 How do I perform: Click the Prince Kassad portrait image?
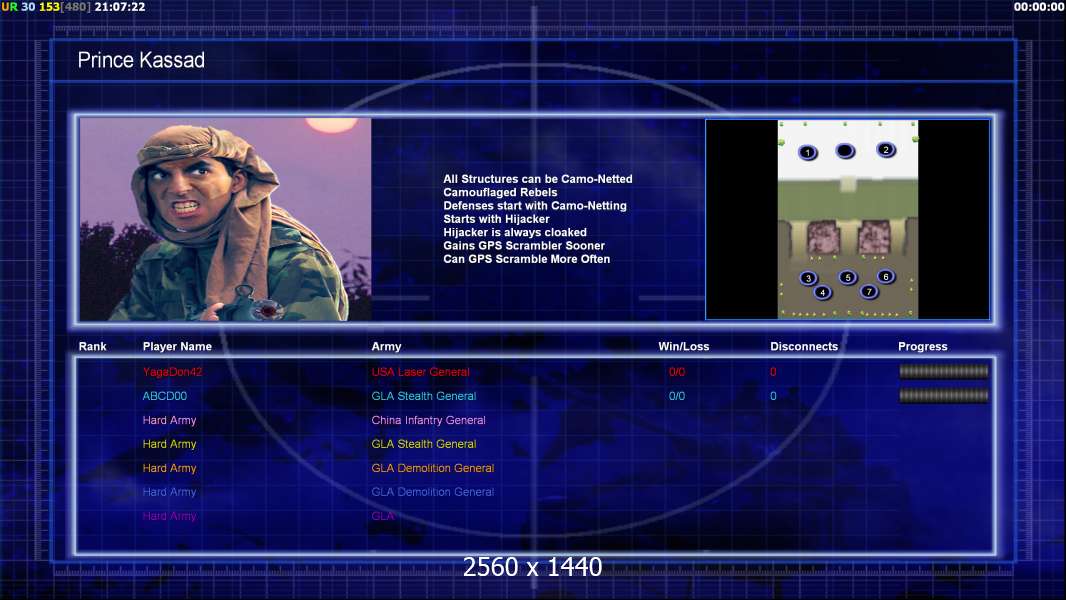[225, 219]
